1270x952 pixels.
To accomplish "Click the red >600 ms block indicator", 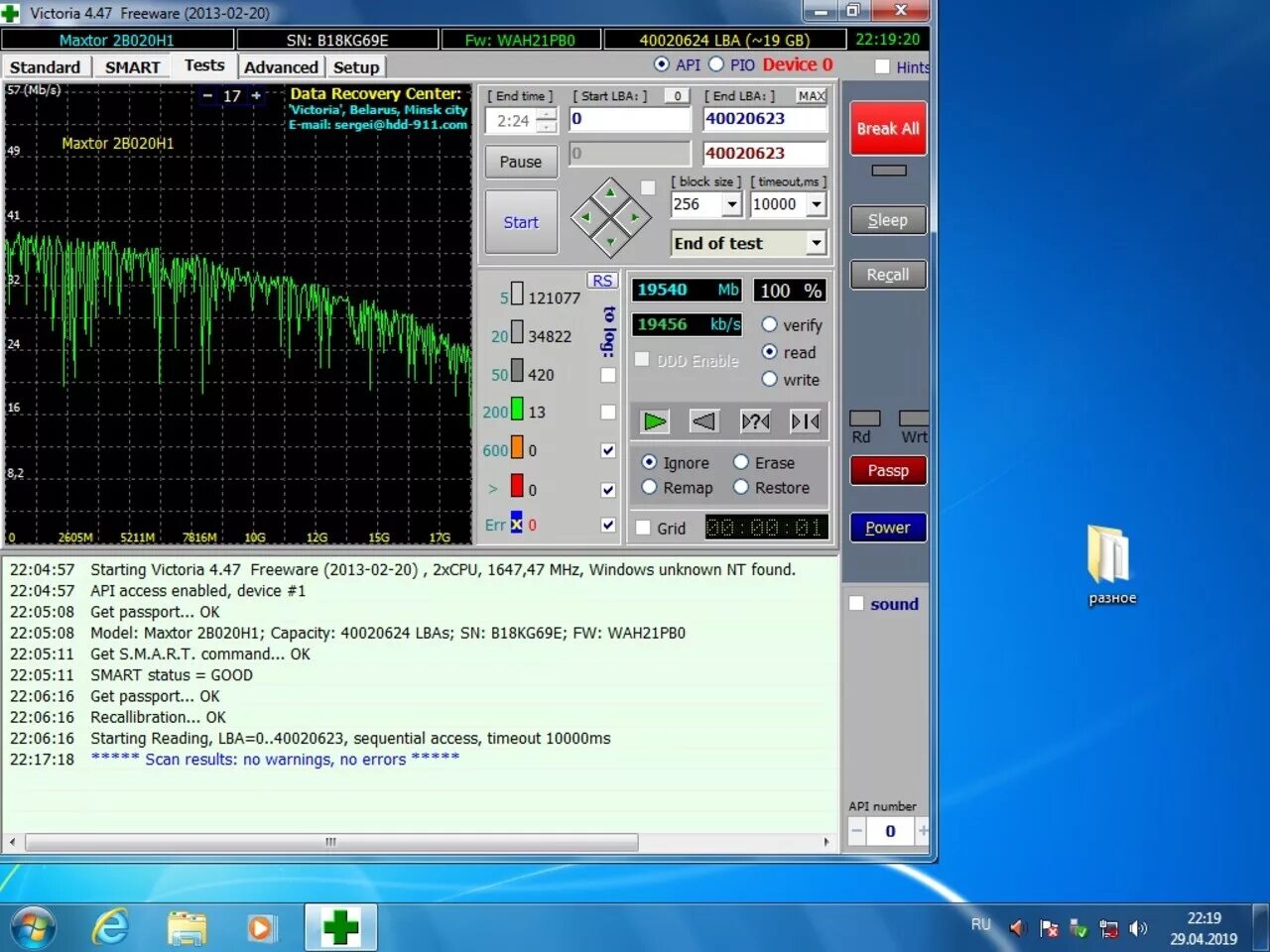I will [517, 486].
